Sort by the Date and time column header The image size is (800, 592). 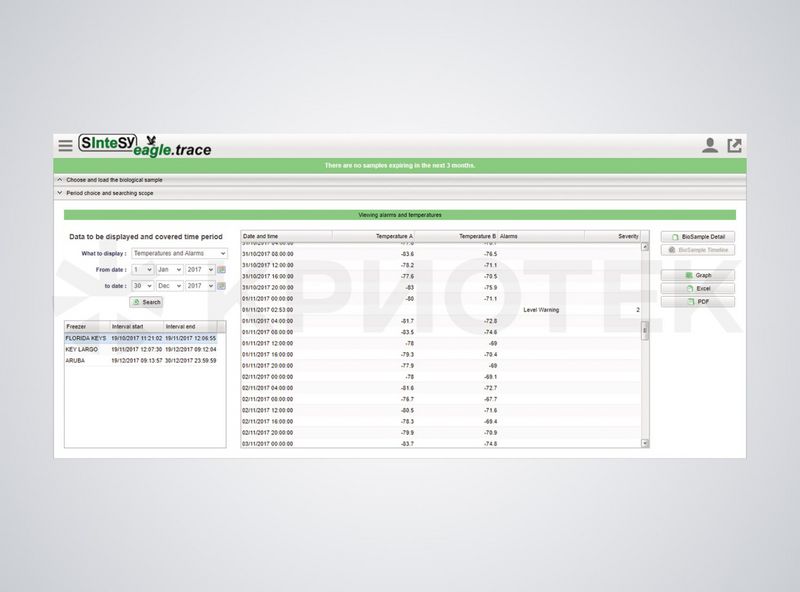click(x=287, y=236)
